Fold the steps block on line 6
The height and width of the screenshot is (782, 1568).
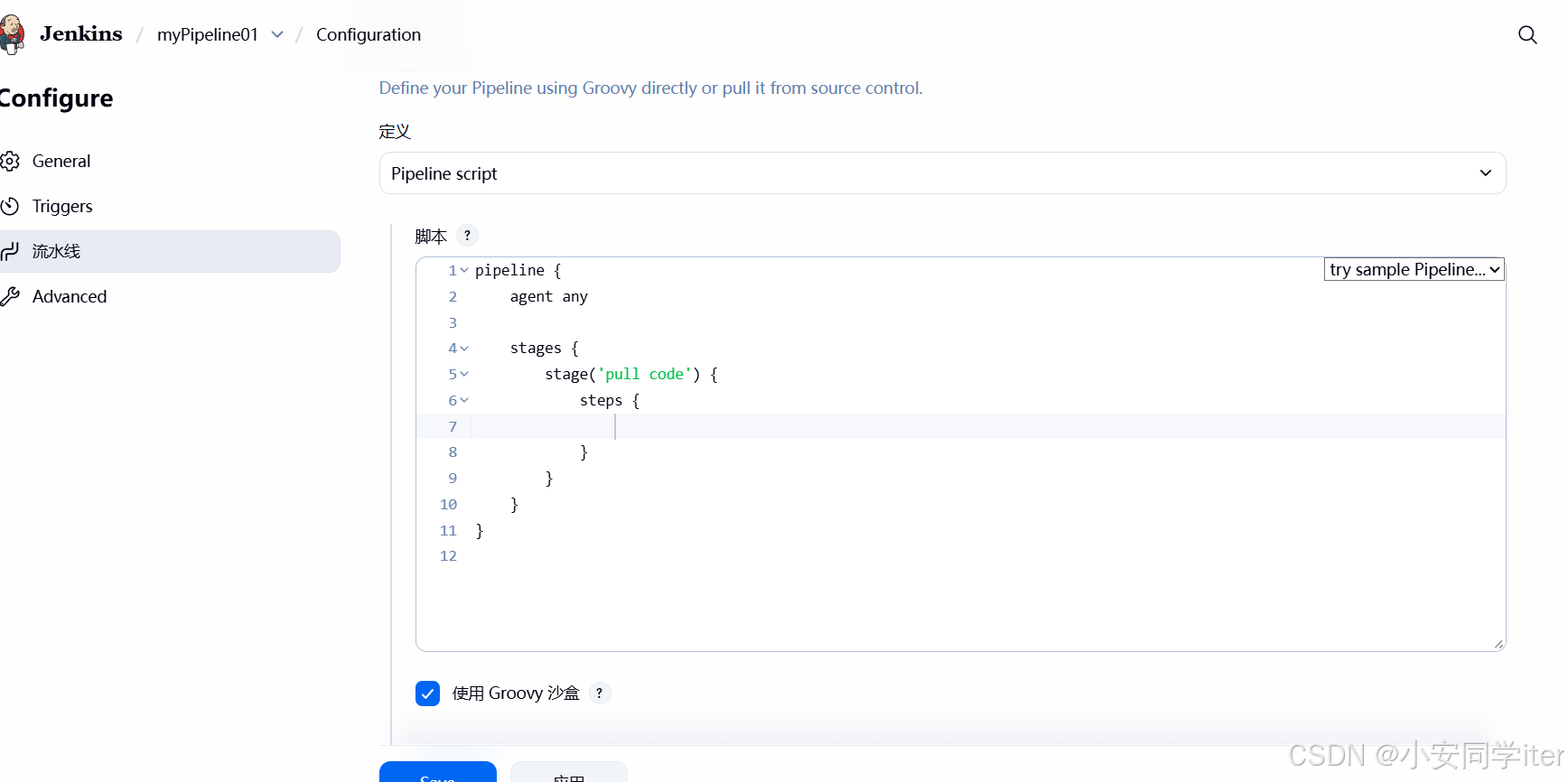(464, 400)
